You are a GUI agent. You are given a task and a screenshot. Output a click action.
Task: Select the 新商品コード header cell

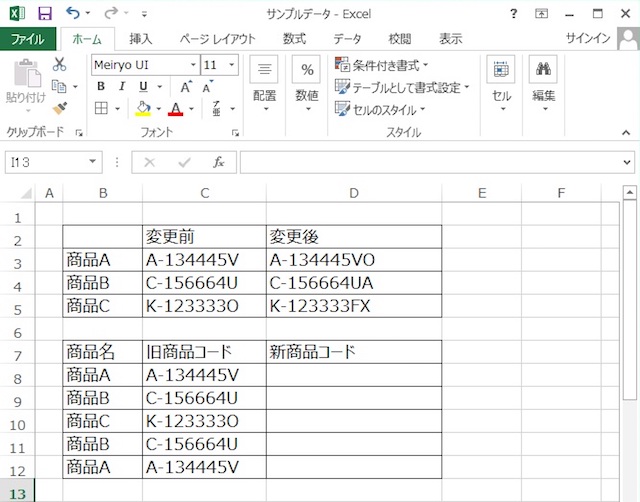[x=354, y=352]
